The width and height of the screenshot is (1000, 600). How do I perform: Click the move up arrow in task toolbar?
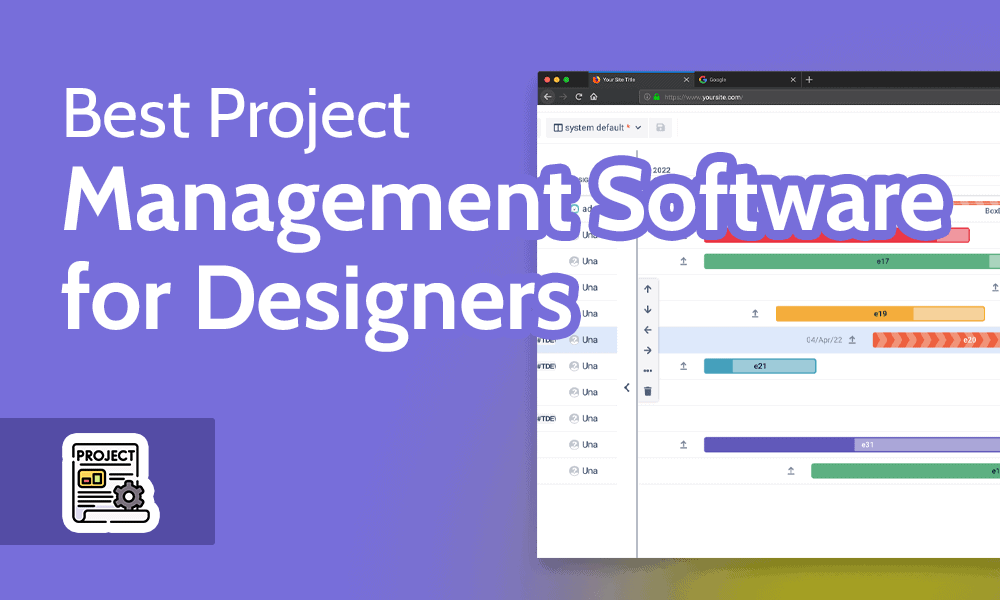tap(648, 289)
